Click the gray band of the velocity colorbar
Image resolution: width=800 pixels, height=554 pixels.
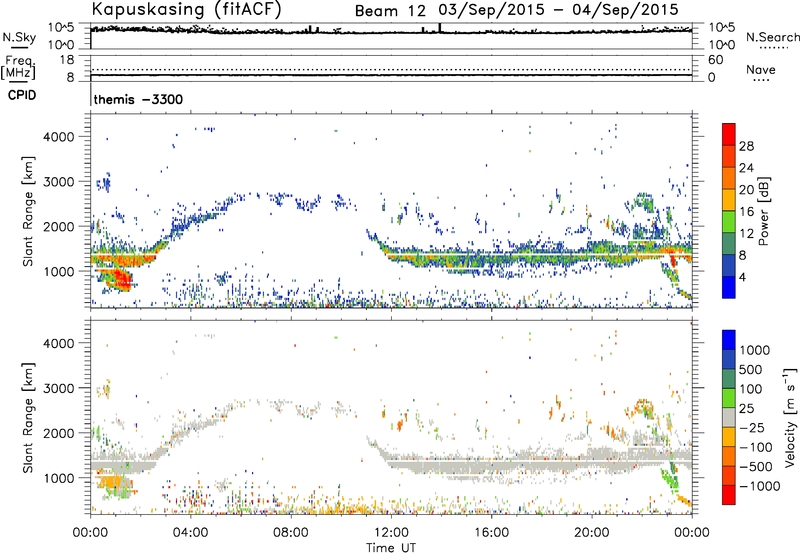click(x=729, y=417)
